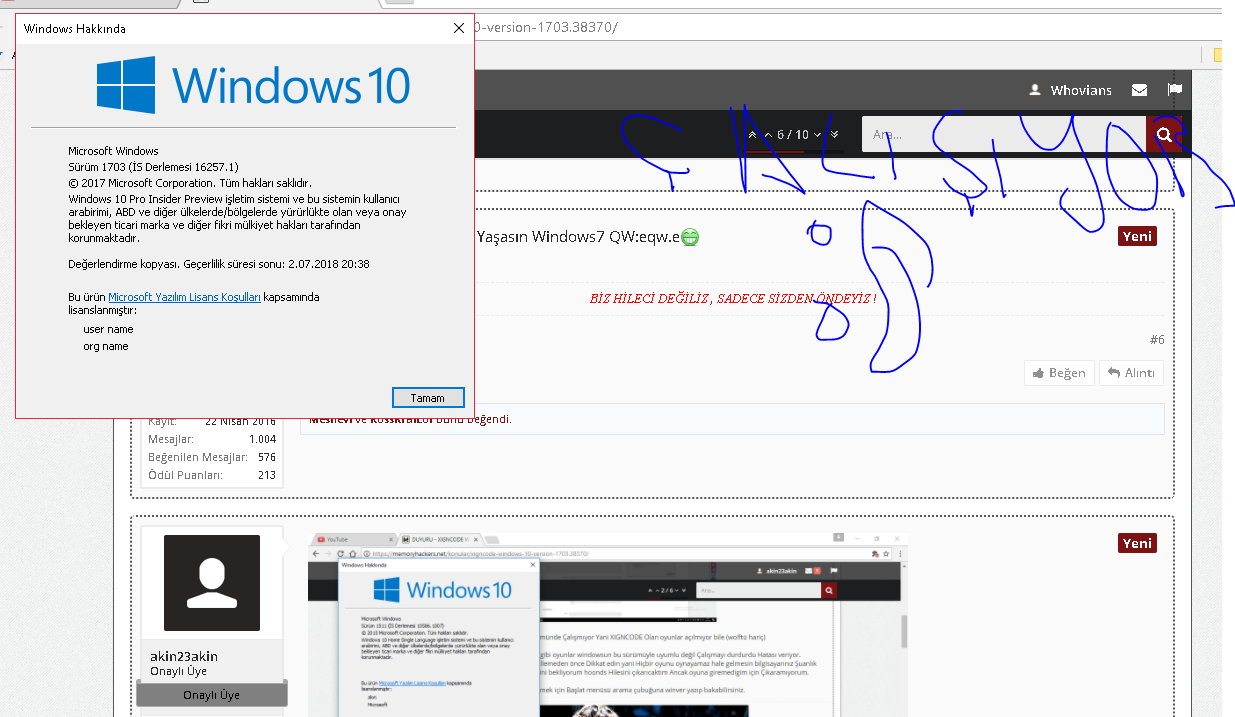Viewport: 1235px width, 717px height.
Task: Click the red BİZ HİLECİ DEĞİLİZ signature text
Action: [x=733, y=299]
